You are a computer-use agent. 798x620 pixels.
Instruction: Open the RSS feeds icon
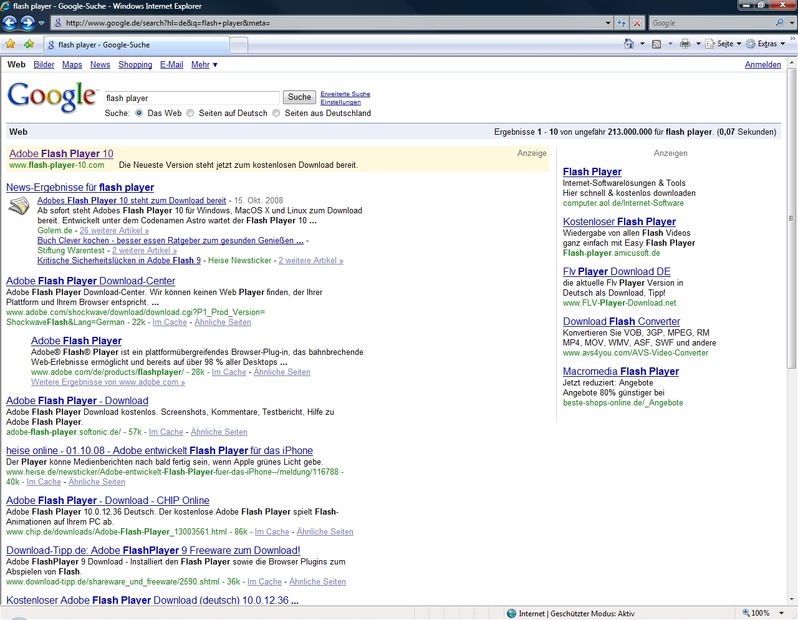(x=657, y=44)
